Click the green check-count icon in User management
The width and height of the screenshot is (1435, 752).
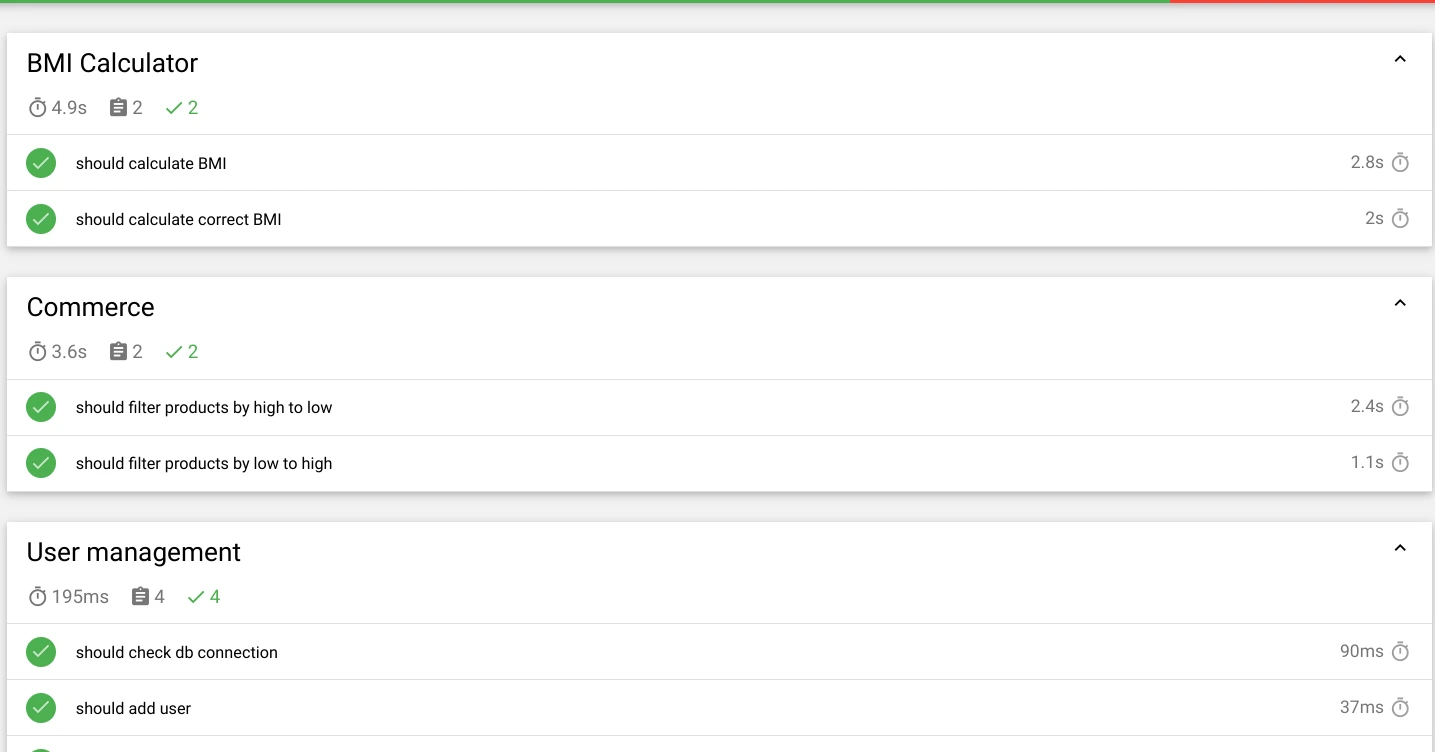click(196, 596)
